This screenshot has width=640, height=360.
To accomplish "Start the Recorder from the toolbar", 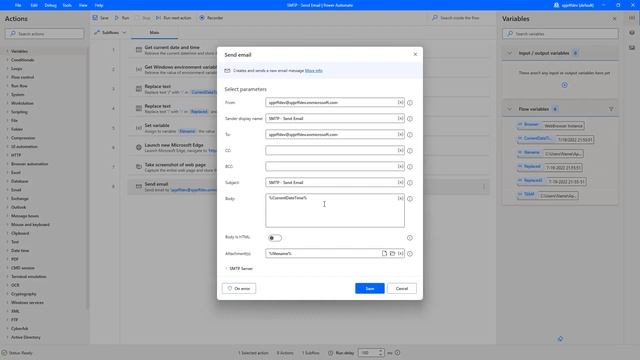I will (x=211, y=18).
